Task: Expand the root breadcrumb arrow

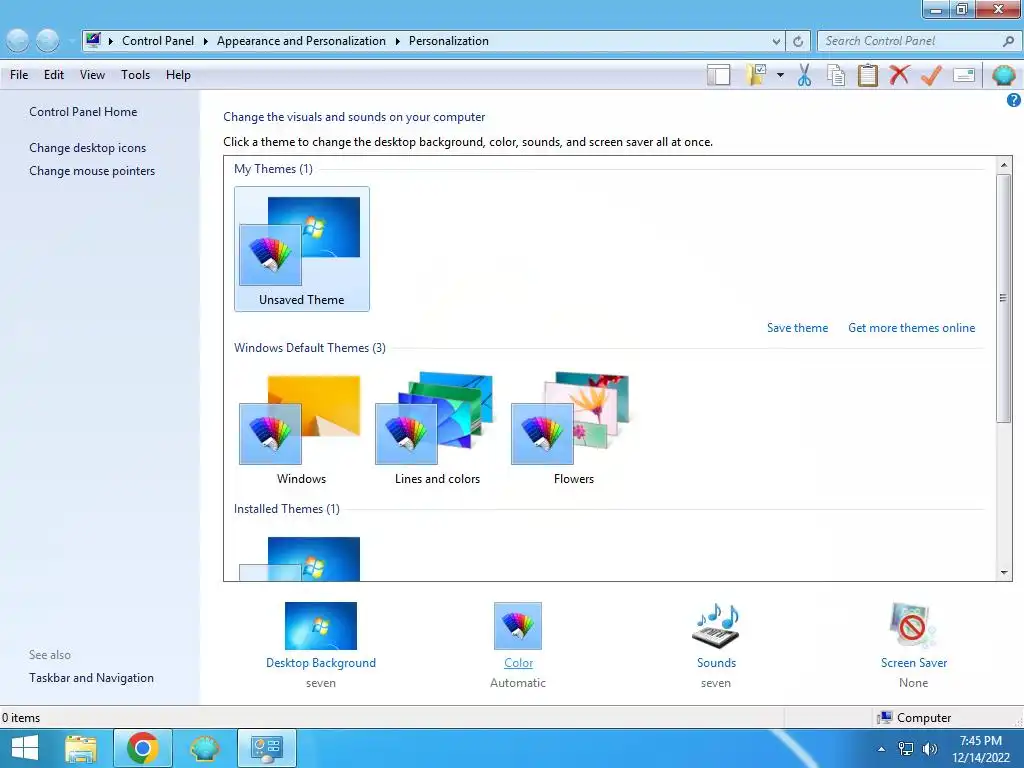Action: [110, 41]
